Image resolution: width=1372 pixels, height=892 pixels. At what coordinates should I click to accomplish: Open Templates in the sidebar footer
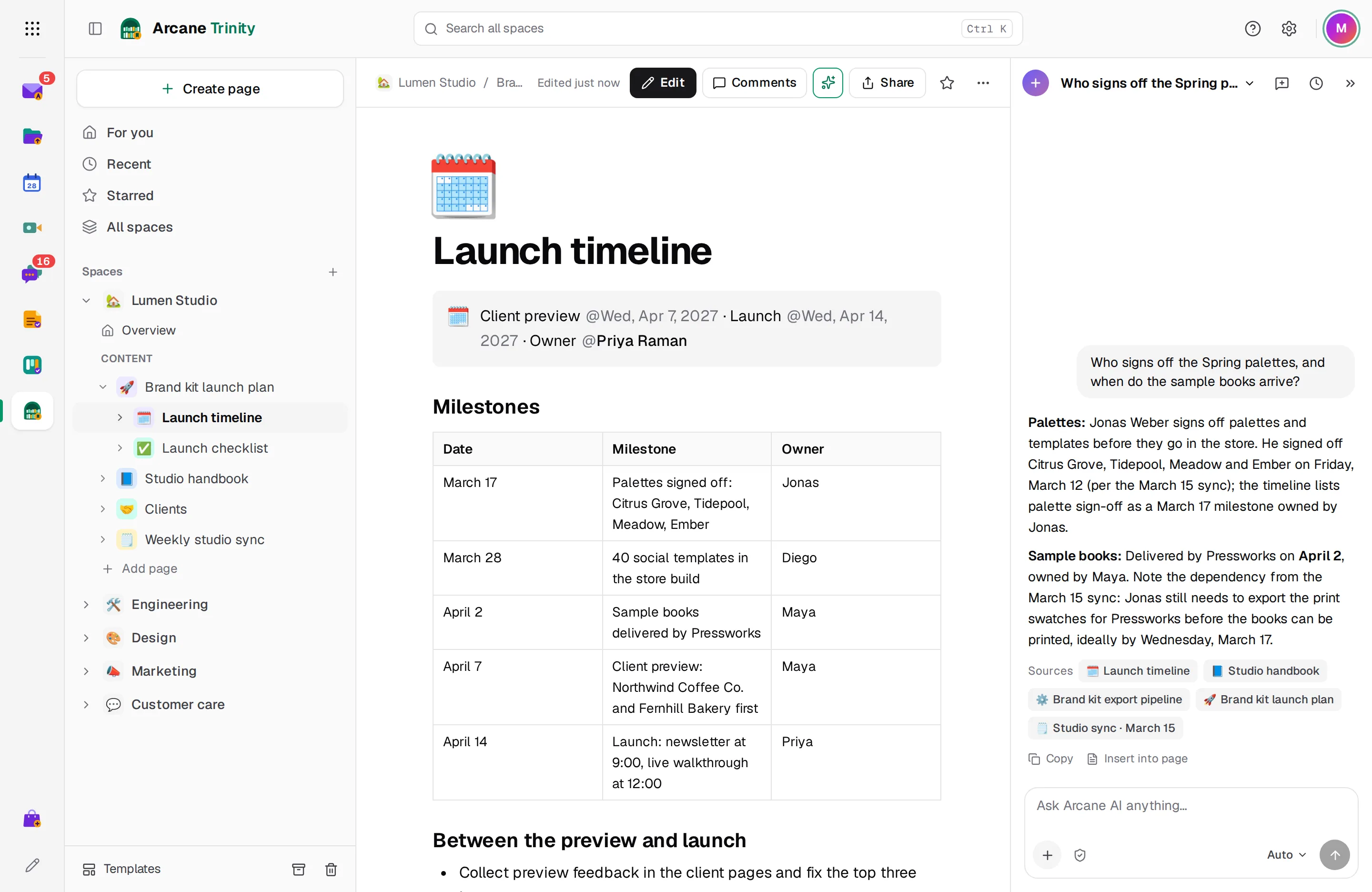coord(121,869)
